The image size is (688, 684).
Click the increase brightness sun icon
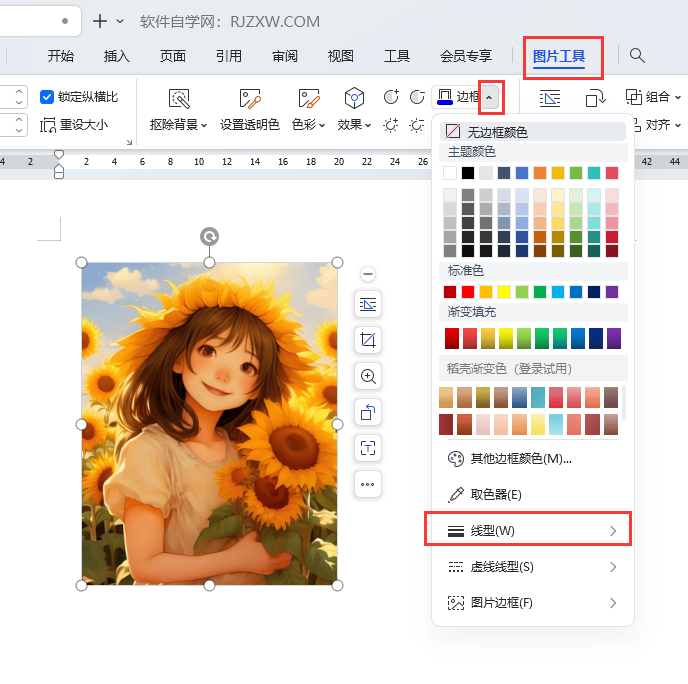[391, 125]
